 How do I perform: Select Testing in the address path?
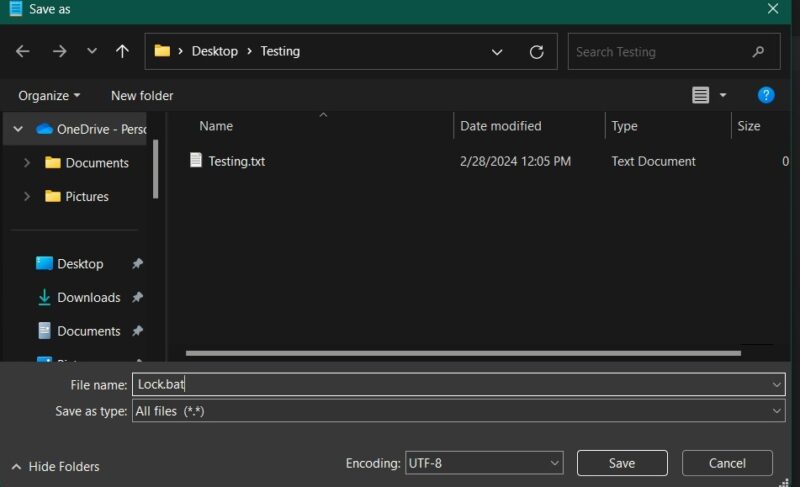(280, 51)
